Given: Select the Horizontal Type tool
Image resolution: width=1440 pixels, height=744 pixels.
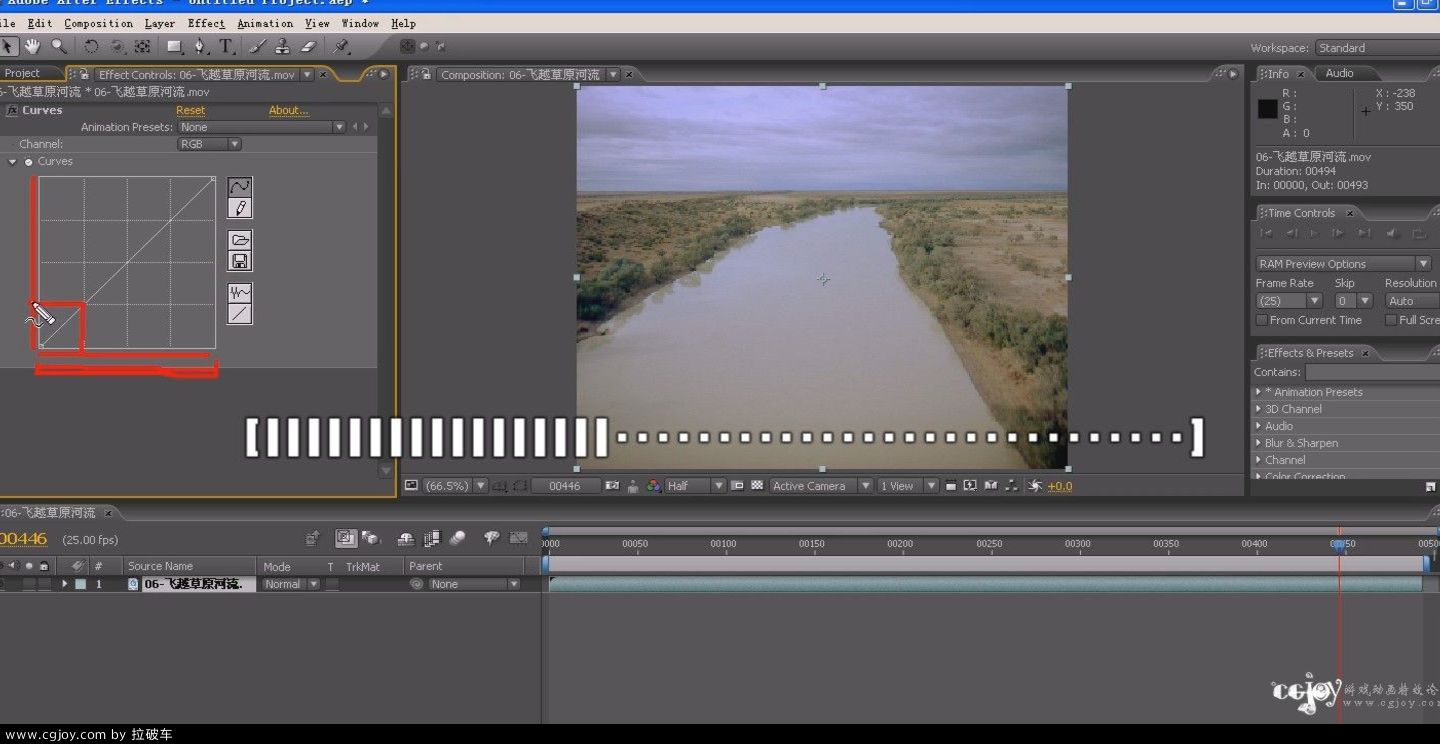Looking at the screenshot, I should pyautogui.click(x=226, y=46).
